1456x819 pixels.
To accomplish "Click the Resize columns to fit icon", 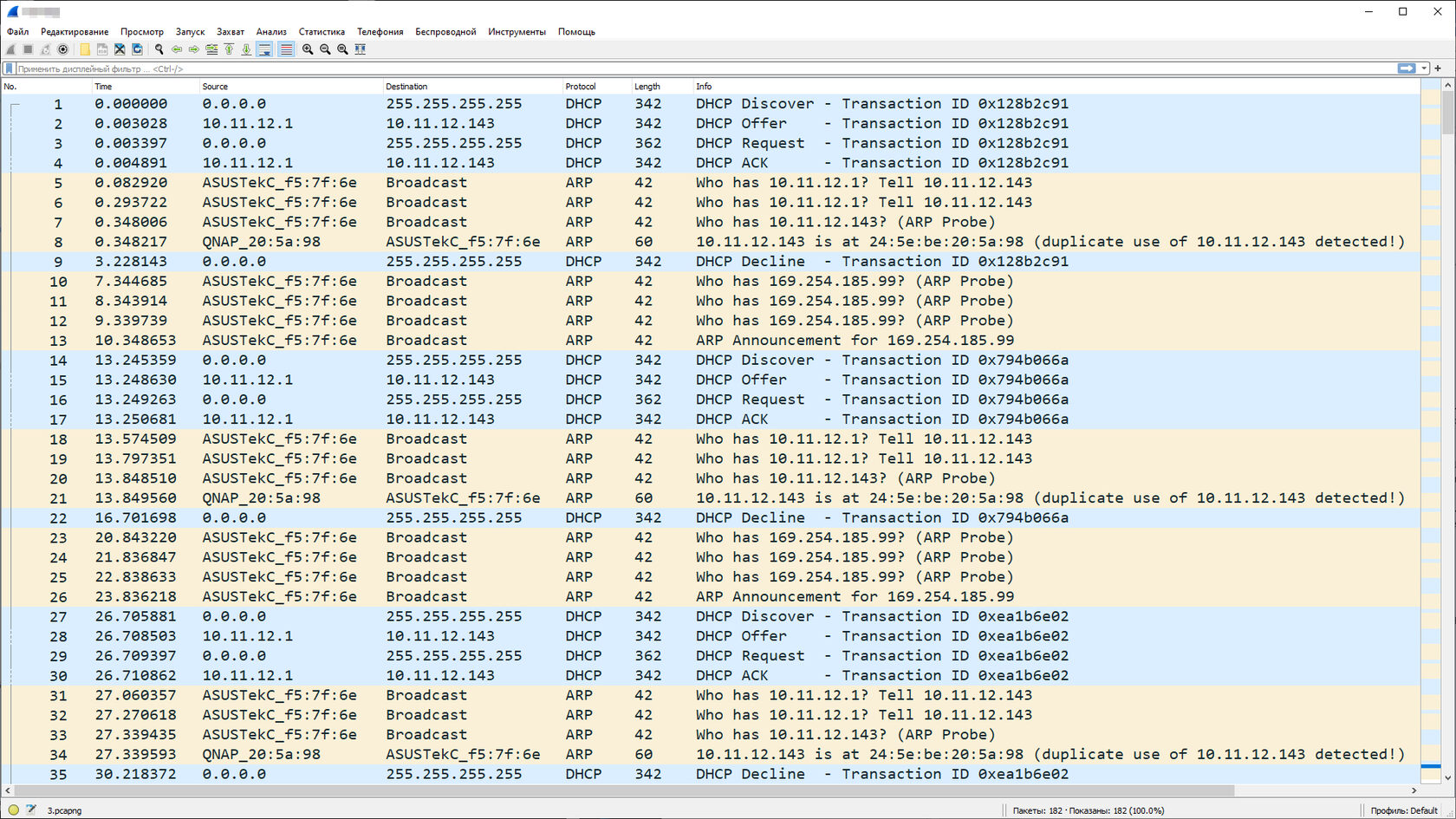I will tap(361, 49).
